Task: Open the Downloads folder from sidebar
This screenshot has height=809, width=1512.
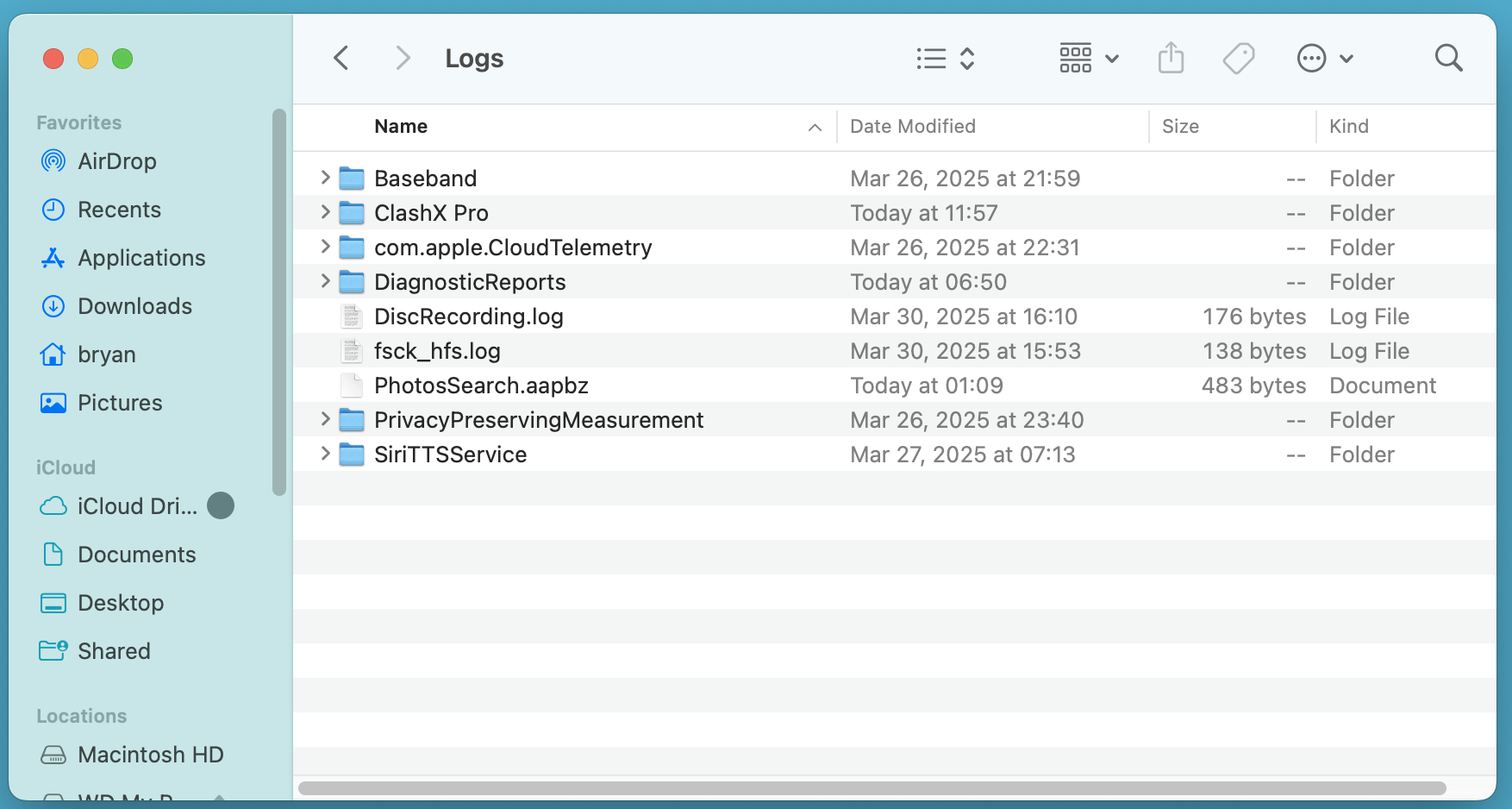Action: pos(134,306)
